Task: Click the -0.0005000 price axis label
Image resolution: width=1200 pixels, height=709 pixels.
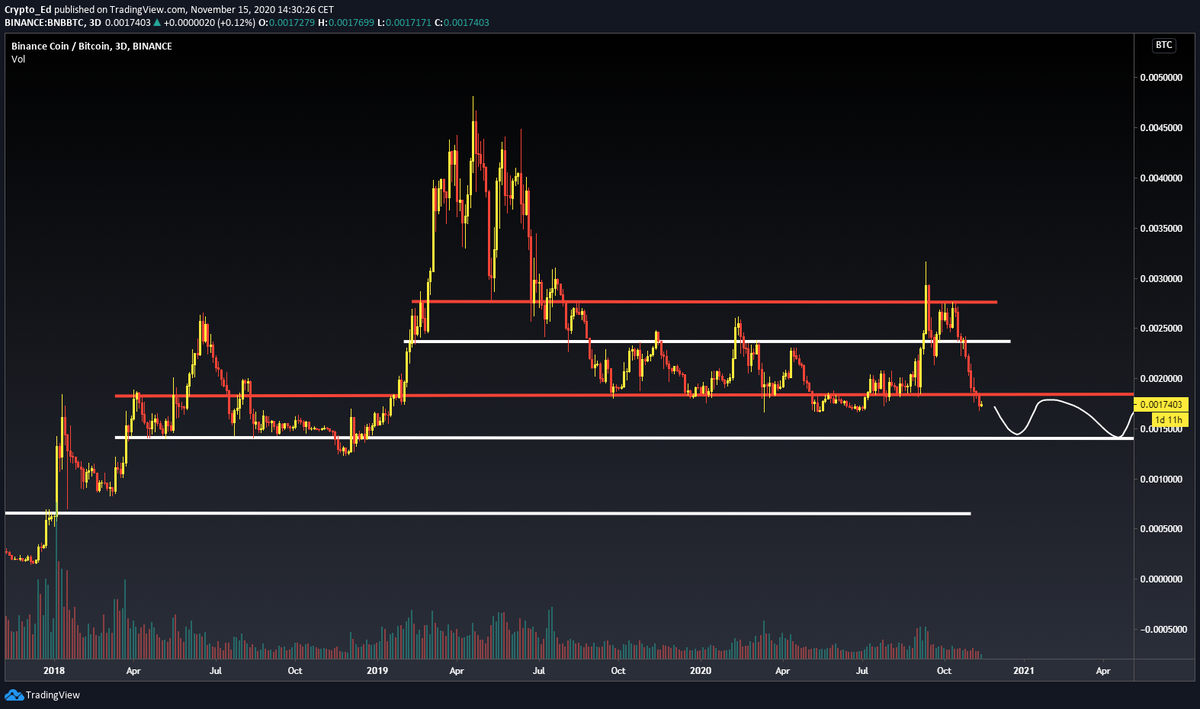Action: [1162, 630]
